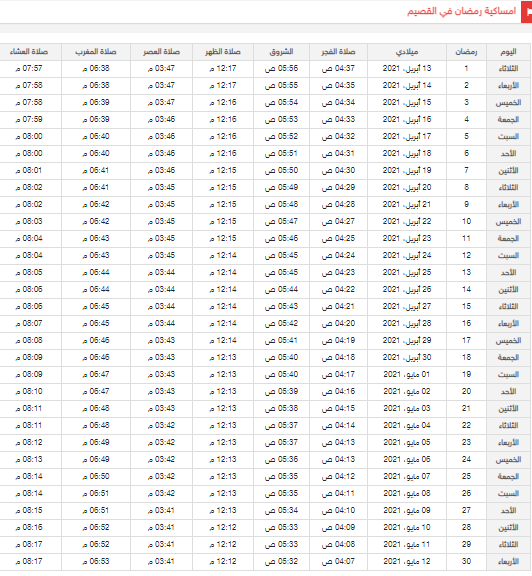Select the رمضان column header

pos(466,52)
